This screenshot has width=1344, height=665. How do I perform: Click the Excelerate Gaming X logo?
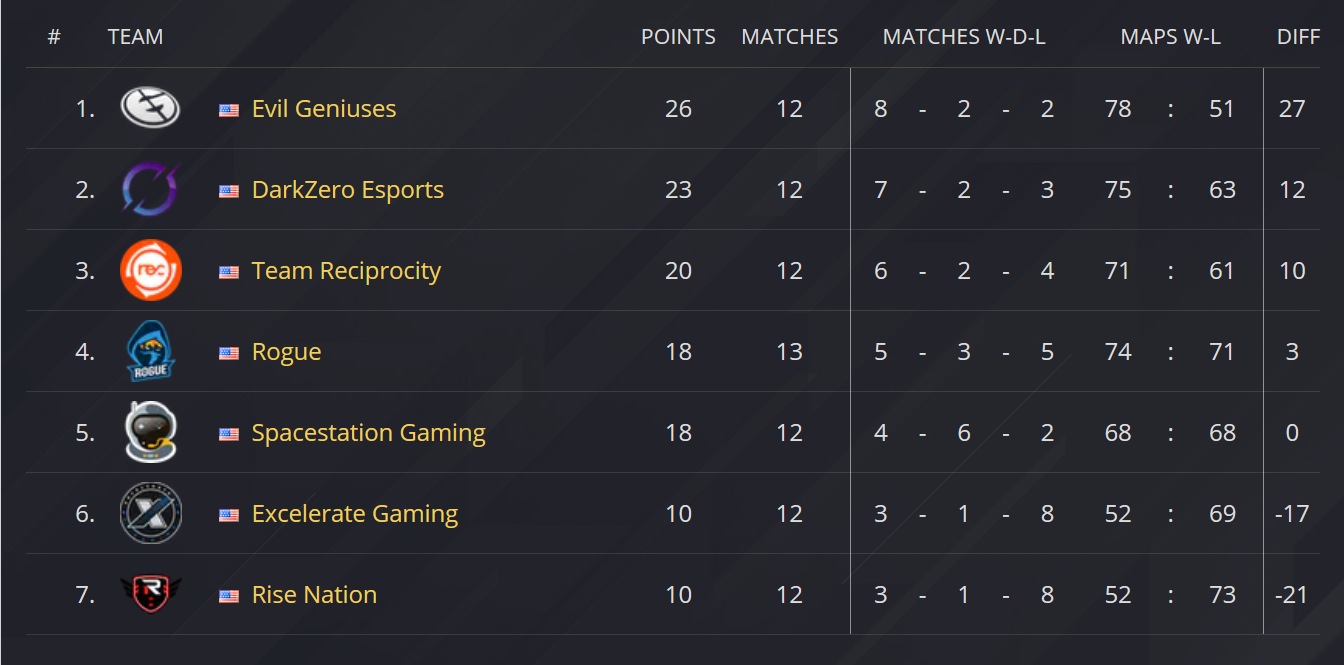pos(151,513)
